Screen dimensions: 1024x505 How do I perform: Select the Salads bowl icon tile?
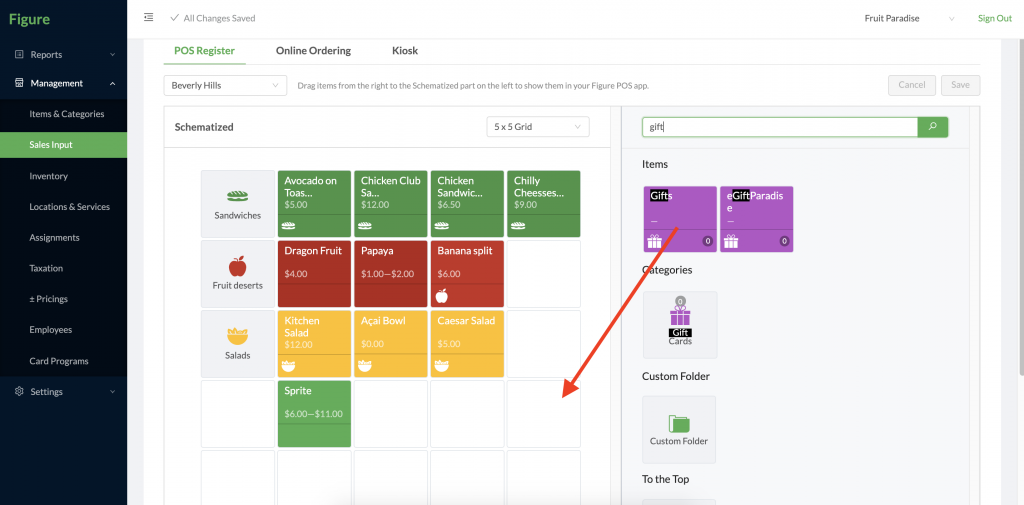click(238, 344)
